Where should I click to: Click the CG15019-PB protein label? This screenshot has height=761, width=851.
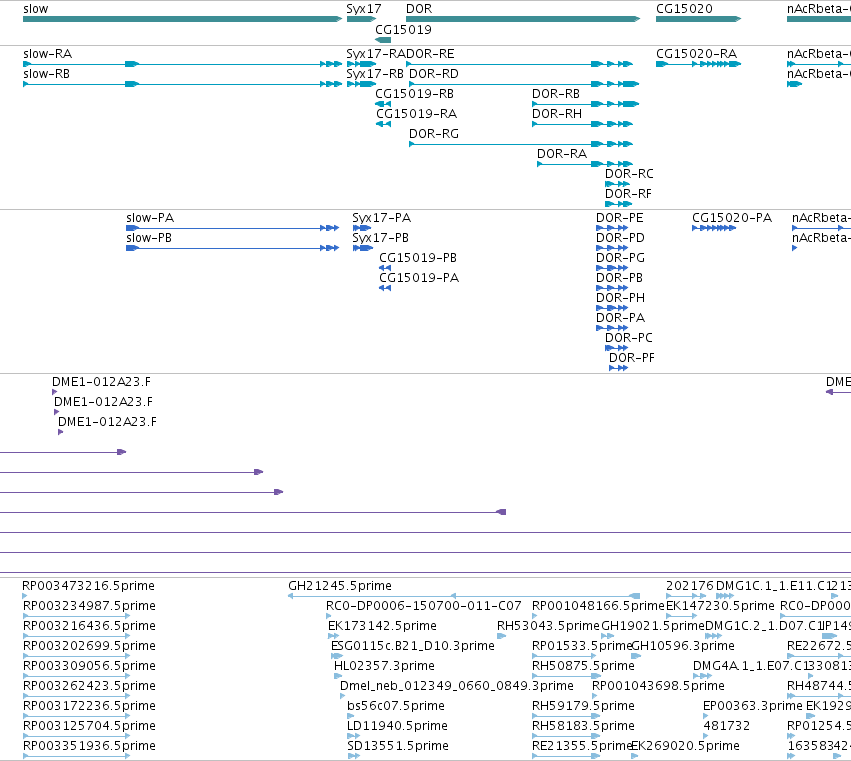(x=418, y=258)
